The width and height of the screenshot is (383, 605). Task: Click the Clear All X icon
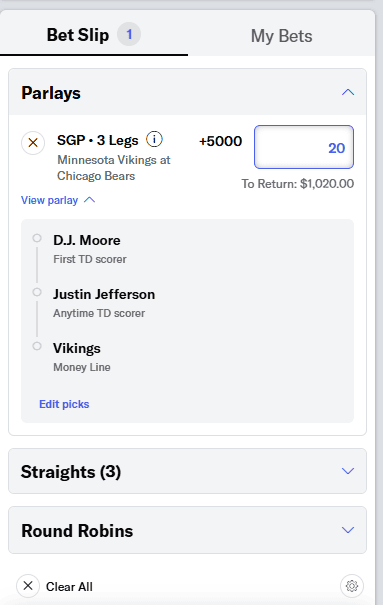(x=28, y=586)
